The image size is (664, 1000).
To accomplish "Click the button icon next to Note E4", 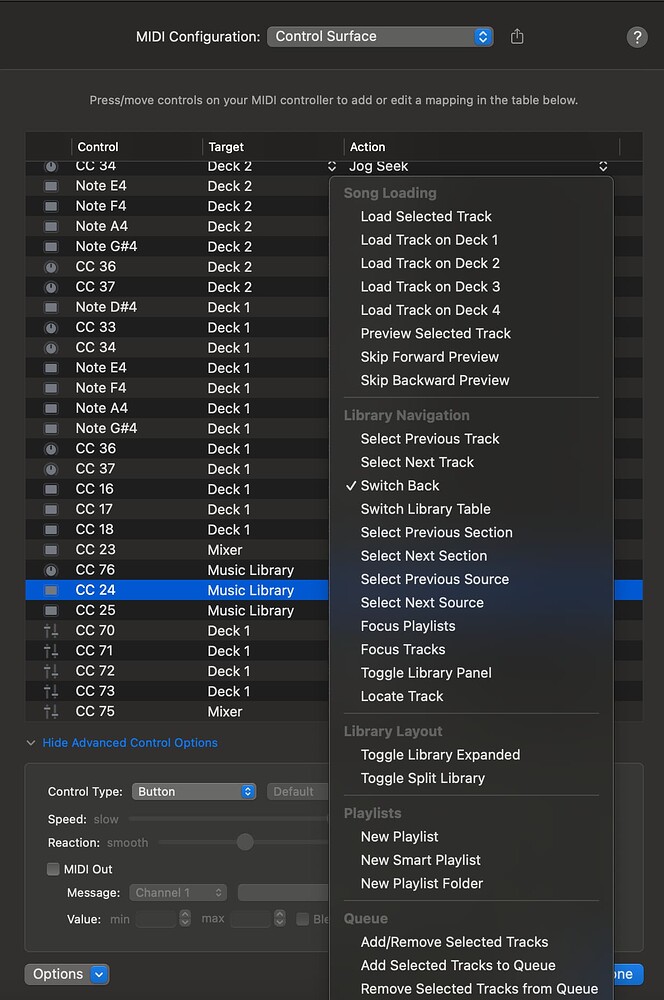I will click(50, 186).
